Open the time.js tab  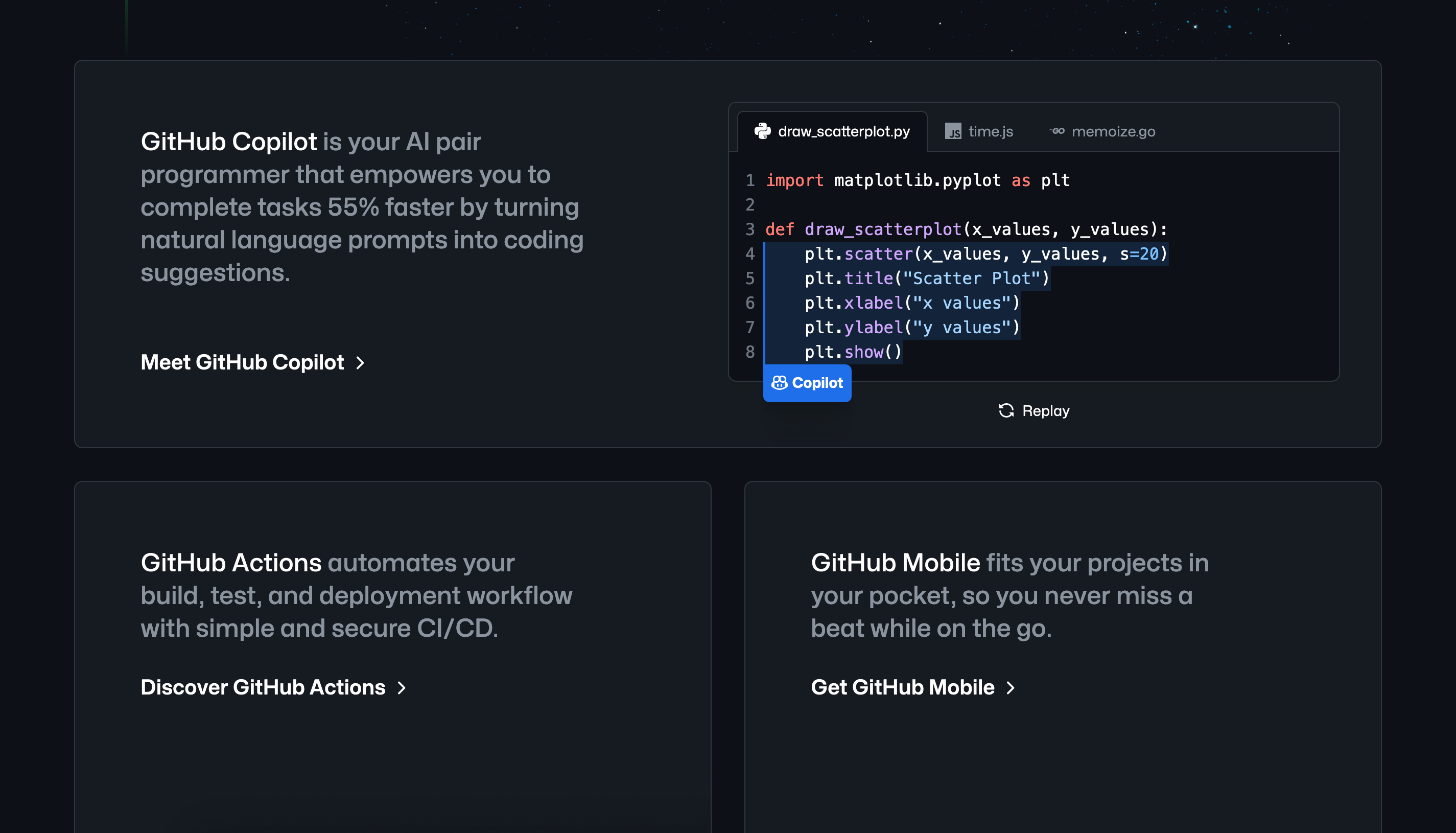coord(991,131)
